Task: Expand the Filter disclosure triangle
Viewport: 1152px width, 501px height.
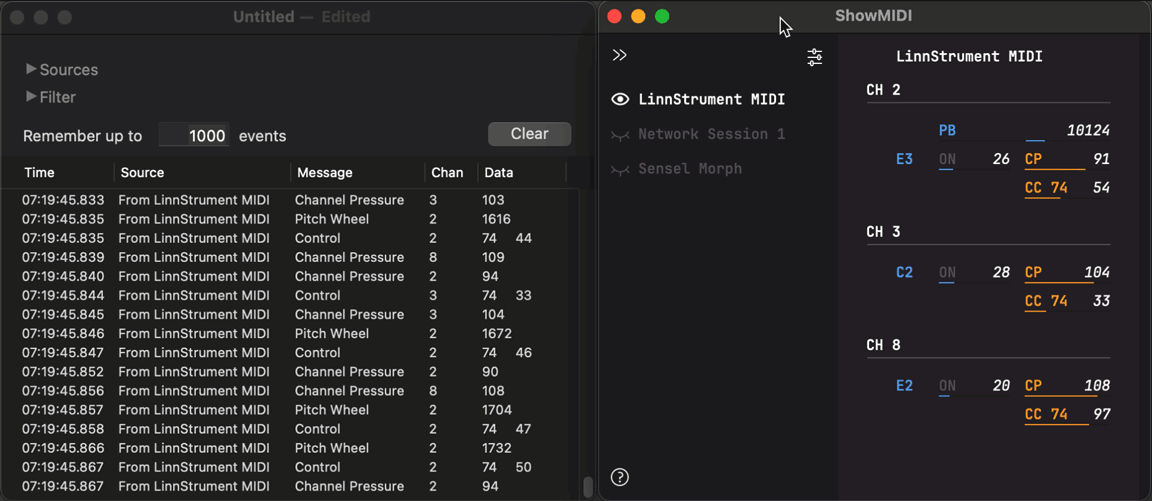Action: [31, 97]
